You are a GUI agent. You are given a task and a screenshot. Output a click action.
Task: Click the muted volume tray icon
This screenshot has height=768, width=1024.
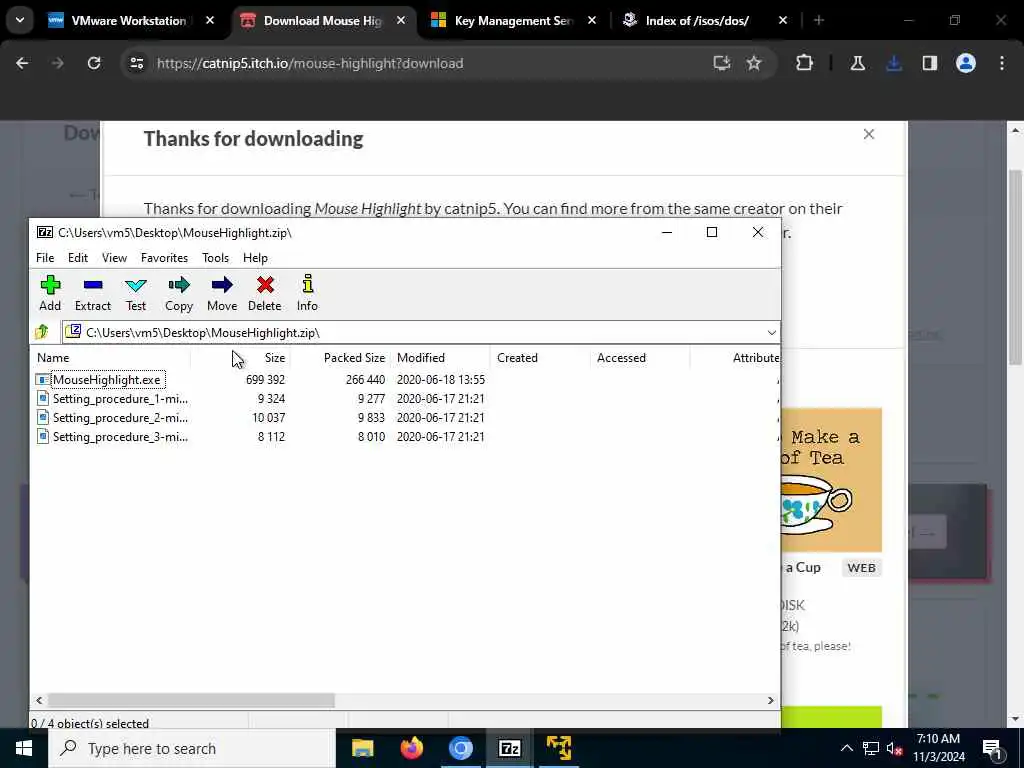pos(894,748)
